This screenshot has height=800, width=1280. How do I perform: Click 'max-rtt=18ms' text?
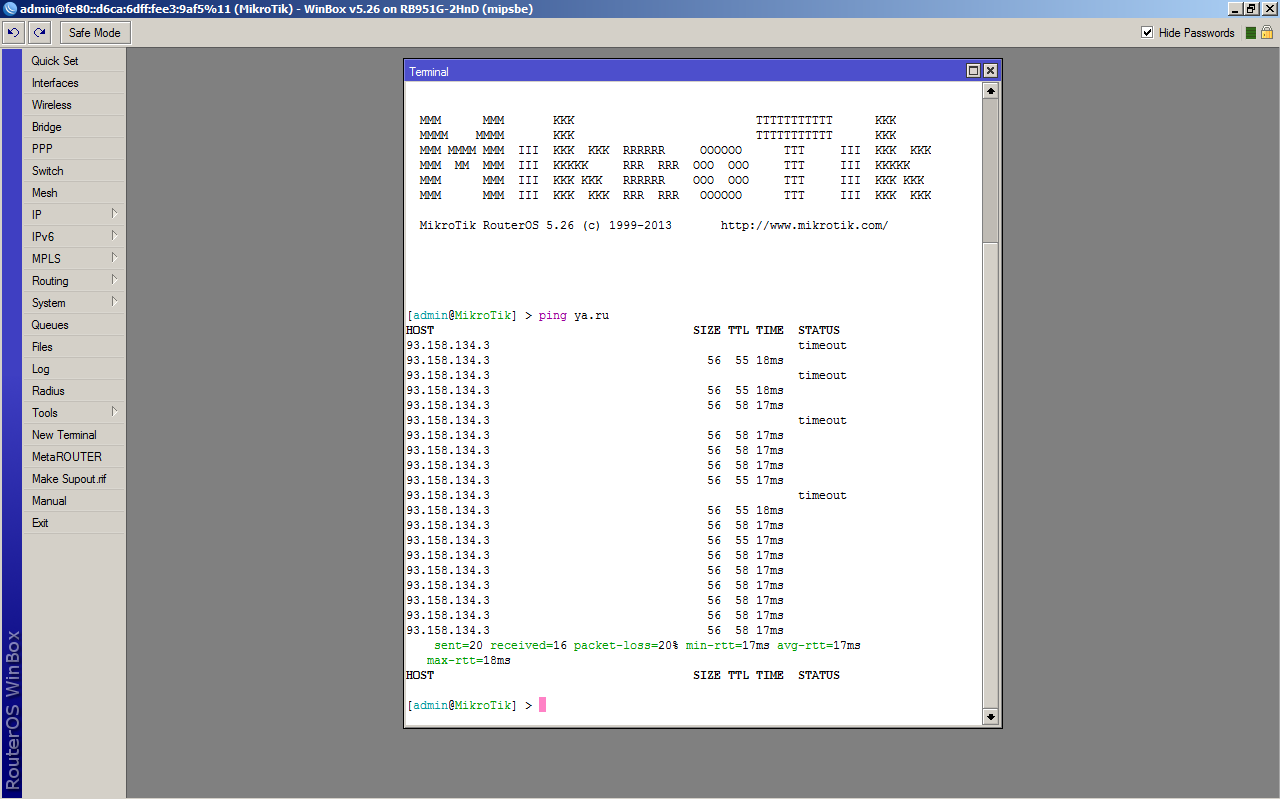[469, 661]
